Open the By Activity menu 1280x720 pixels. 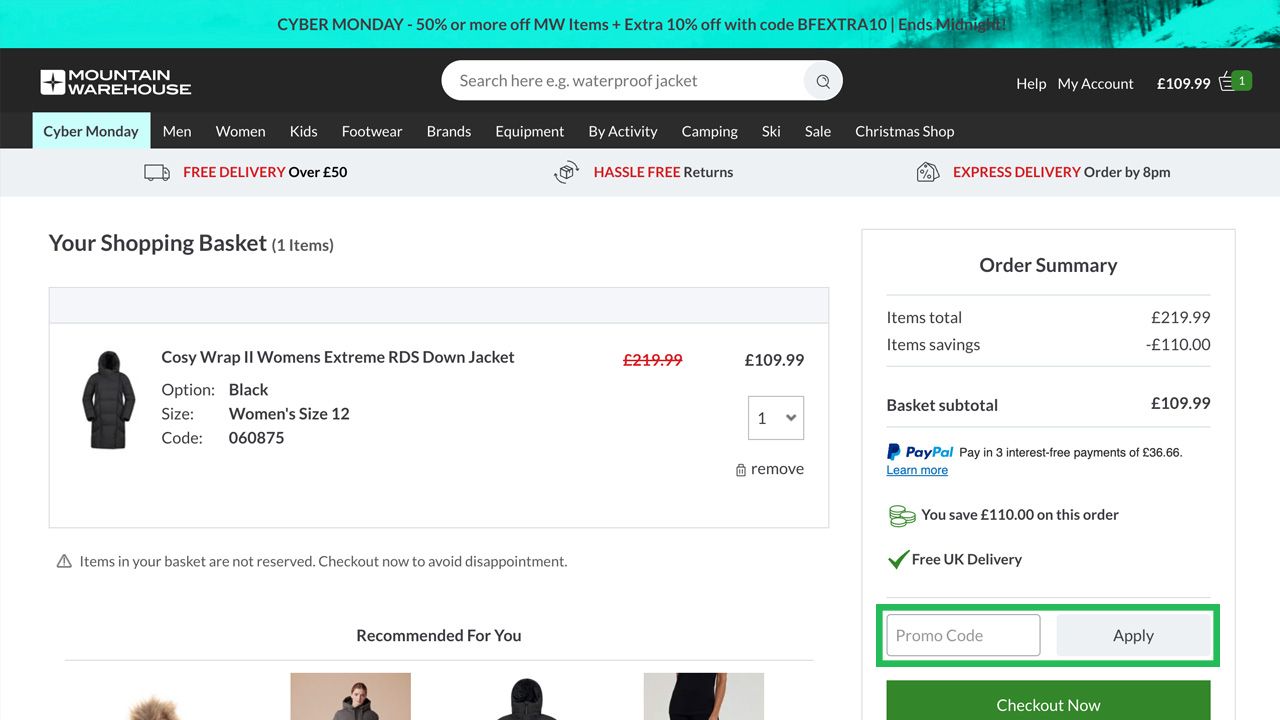[622, 131]
